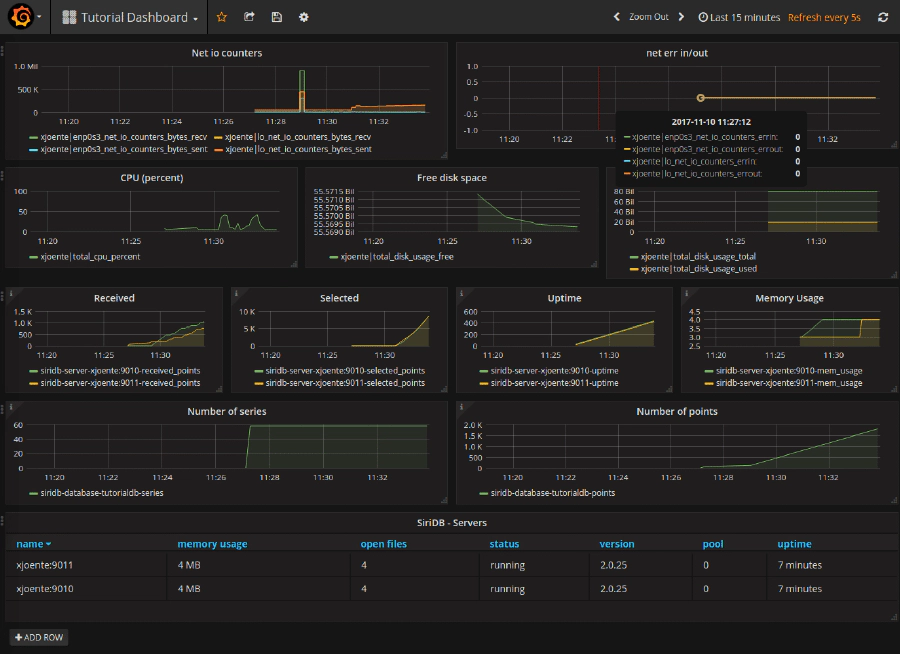The image size is (900, 654).
Task: Click row handle beside Received panel
Action: pyautogui.click(x=2, y=295)
